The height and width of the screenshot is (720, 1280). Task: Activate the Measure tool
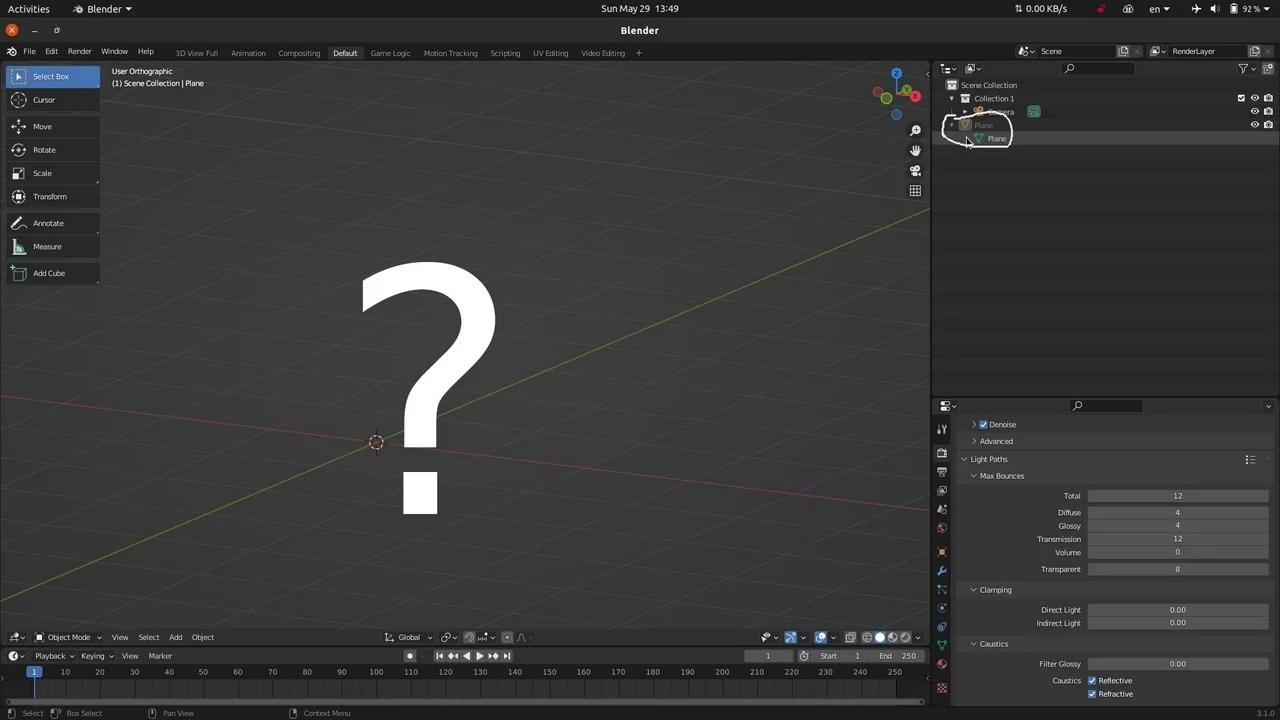(x=47, y=246)
